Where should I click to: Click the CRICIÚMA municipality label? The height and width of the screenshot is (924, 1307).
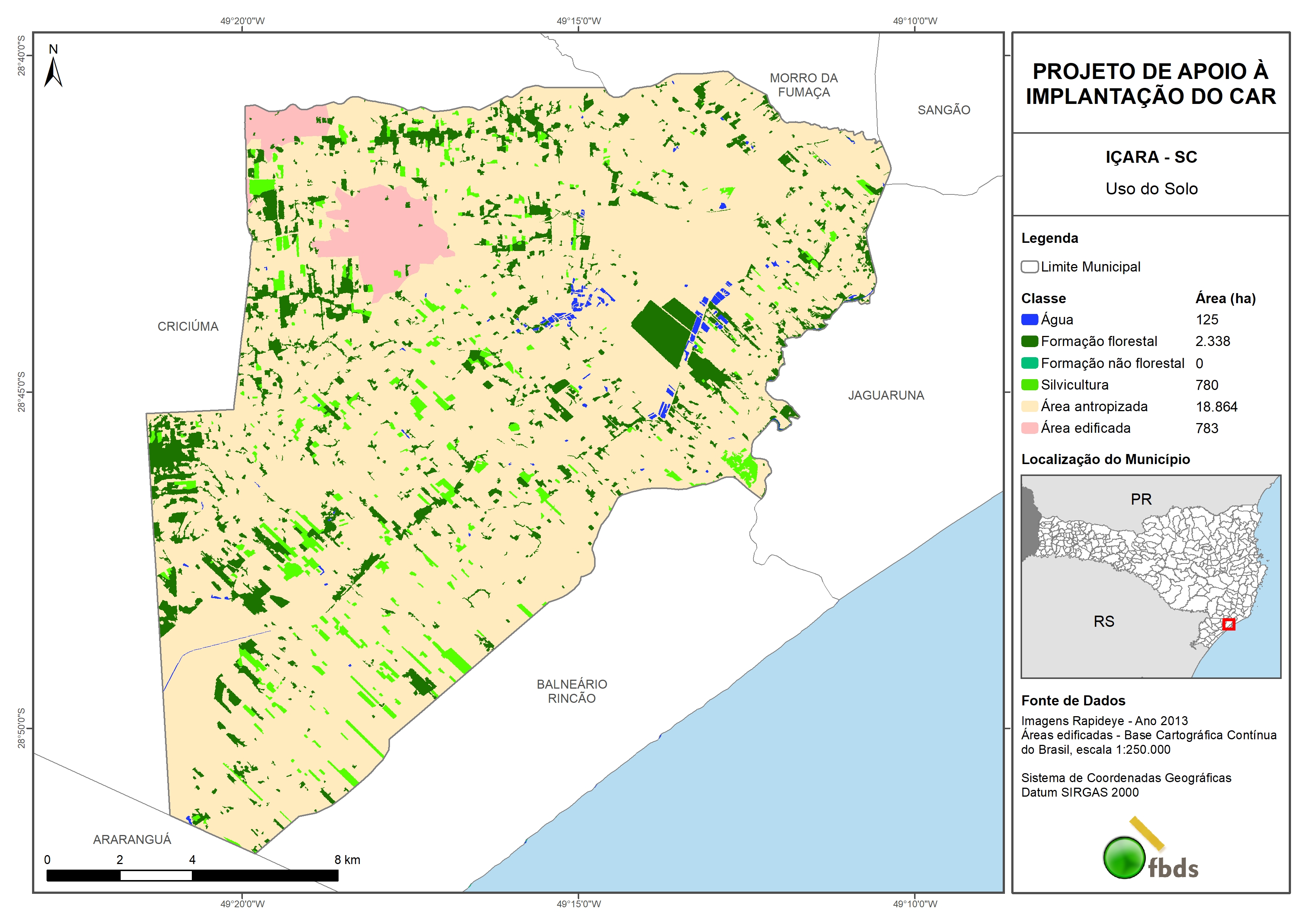click(x=188, y=326)
